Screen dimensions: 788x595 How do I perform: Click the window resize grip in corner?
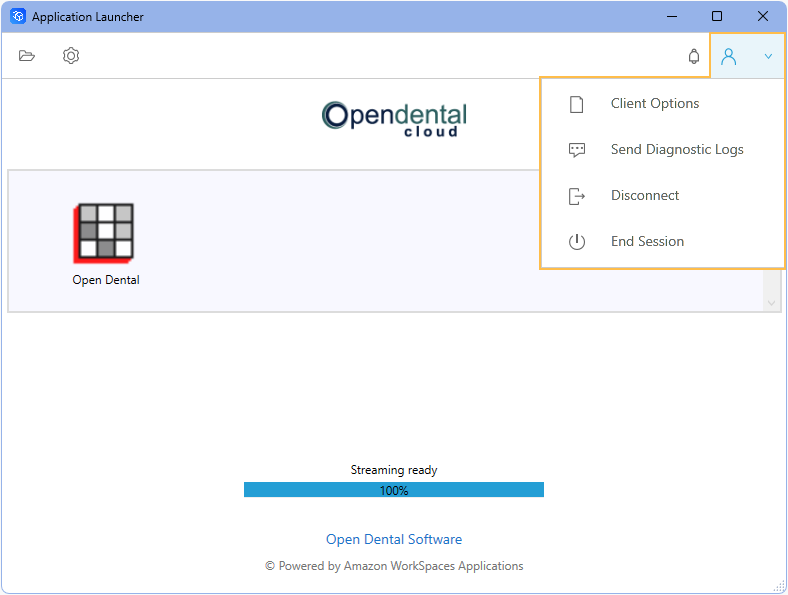coord(779,586)
